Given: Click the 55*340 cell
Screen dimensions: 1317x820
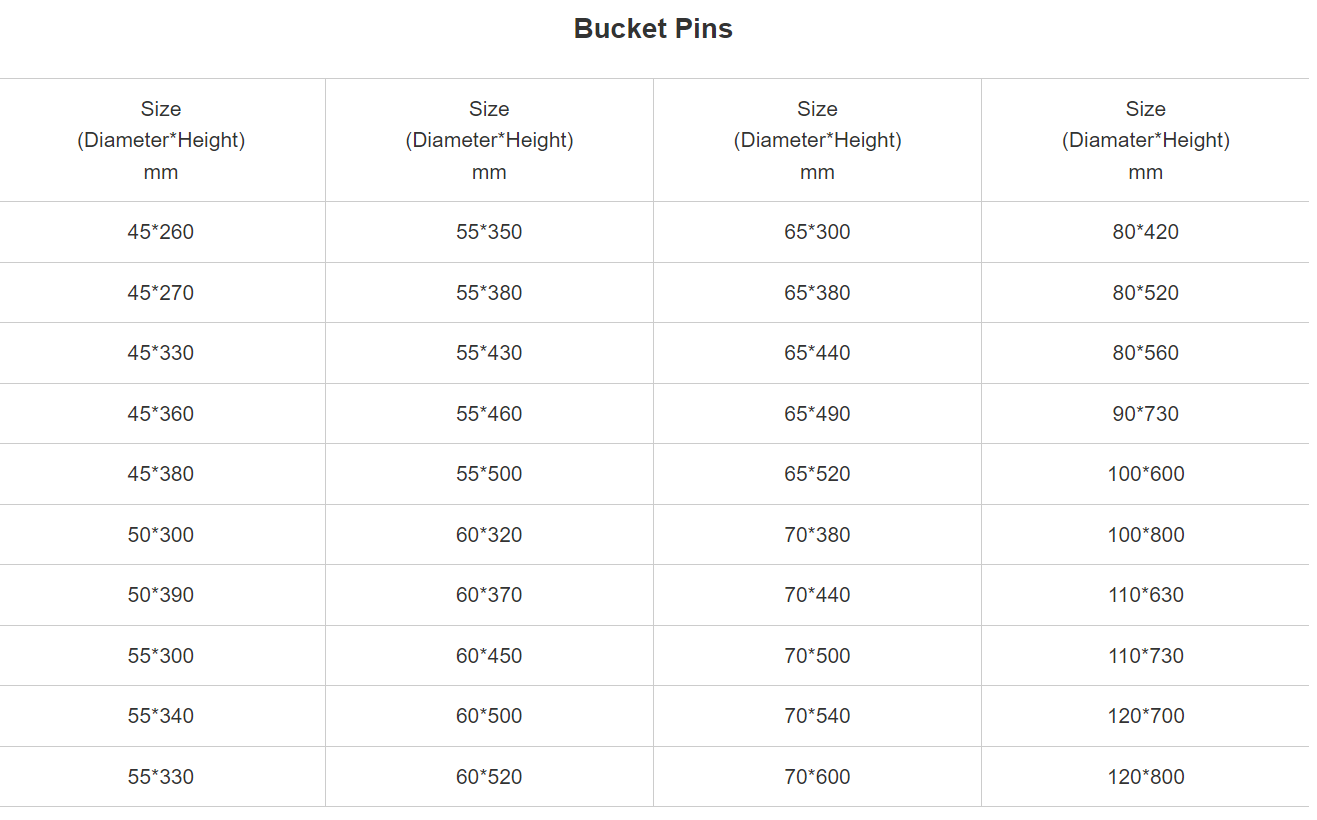Looking at the screenshot, I should pyautogui.click(x=161, y=716).
